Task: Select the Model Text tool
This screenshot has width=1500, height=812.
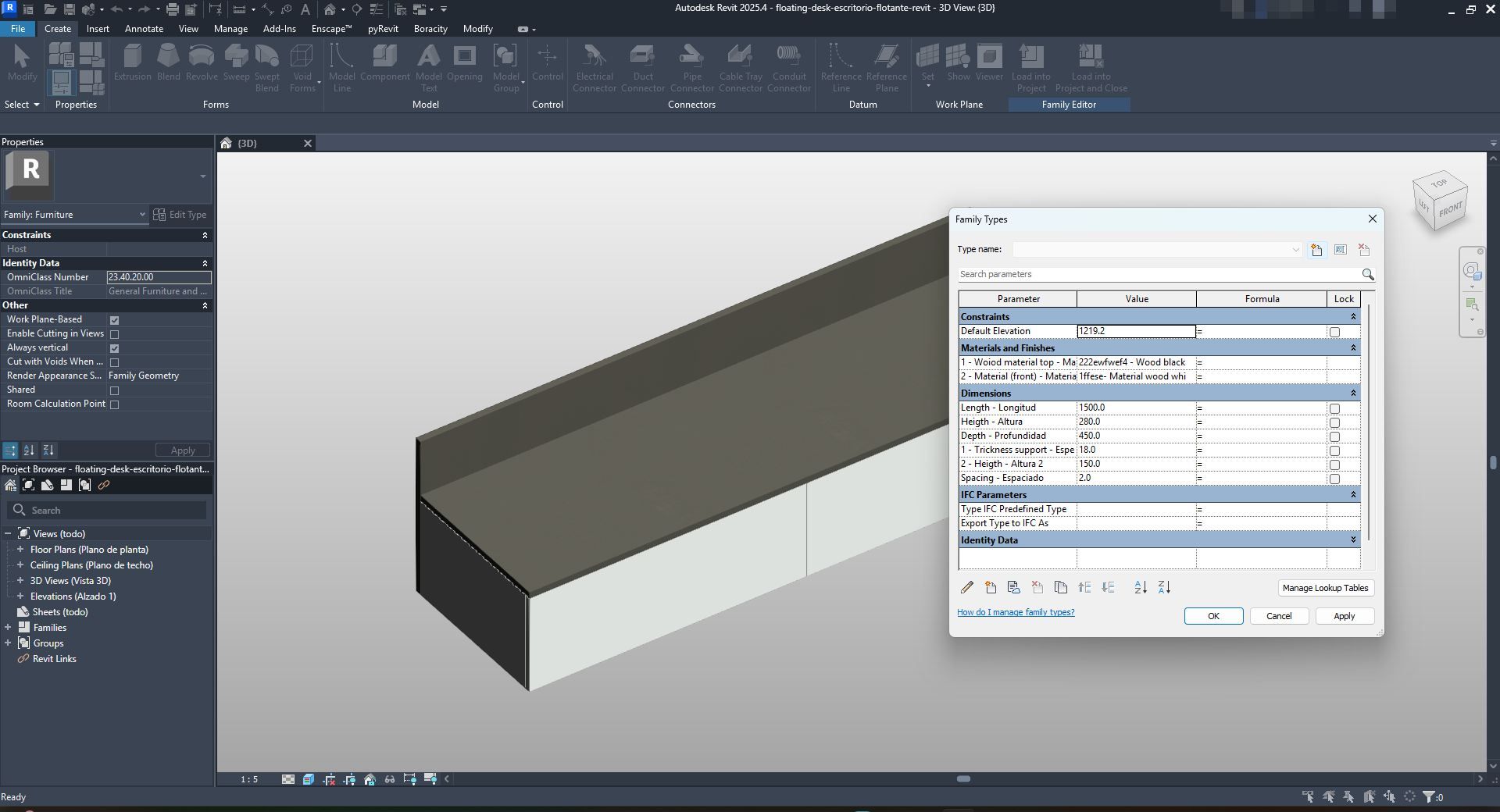Action: point(428,68)
